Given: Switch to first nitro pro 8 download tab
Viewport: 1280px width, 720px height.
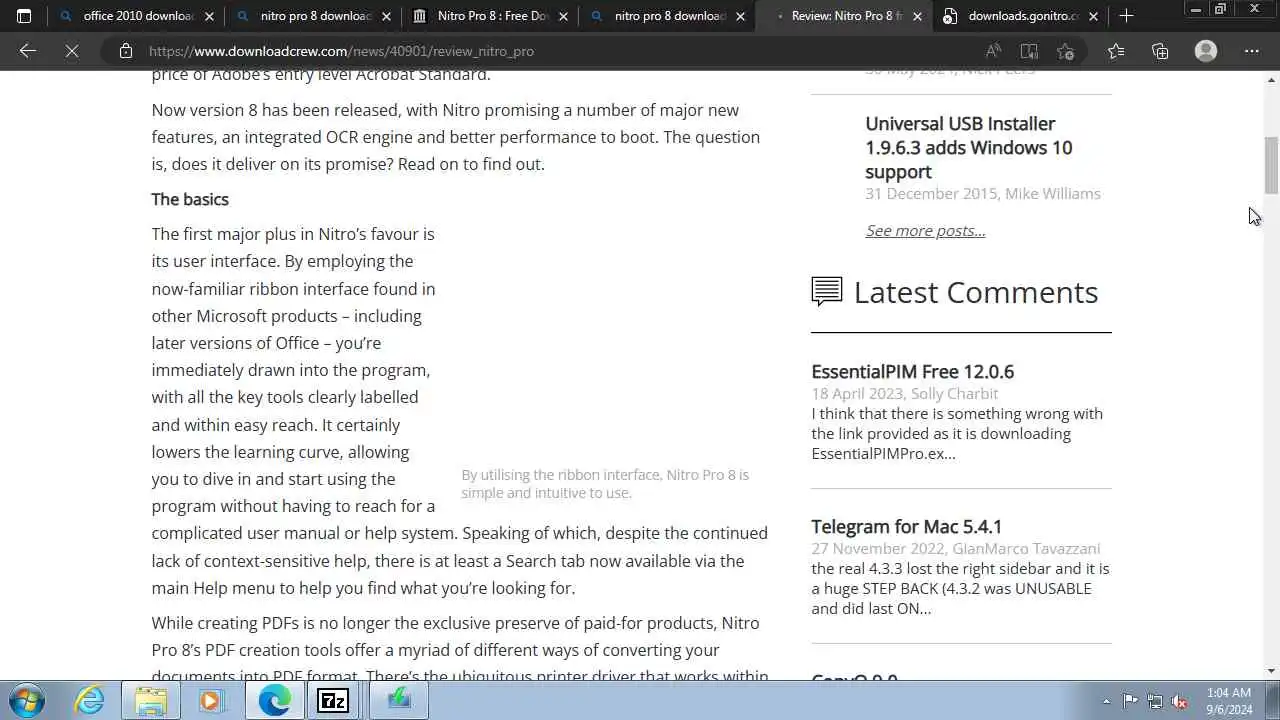Looking at the screenshot, I should [314, 16].
